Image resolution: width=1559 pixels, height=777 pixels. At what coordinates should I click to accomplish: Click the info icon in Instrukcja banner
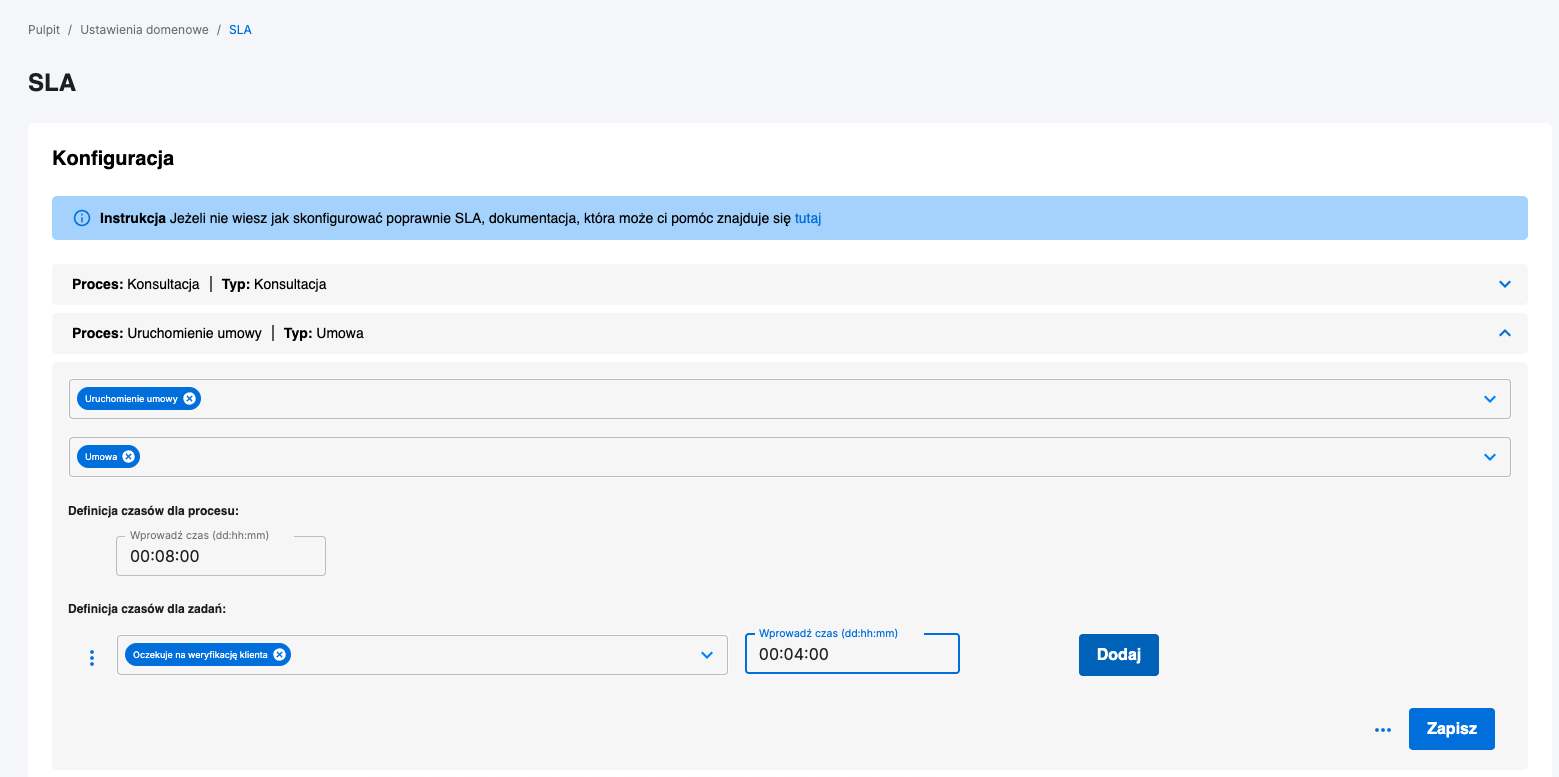[x=82, y=218]
